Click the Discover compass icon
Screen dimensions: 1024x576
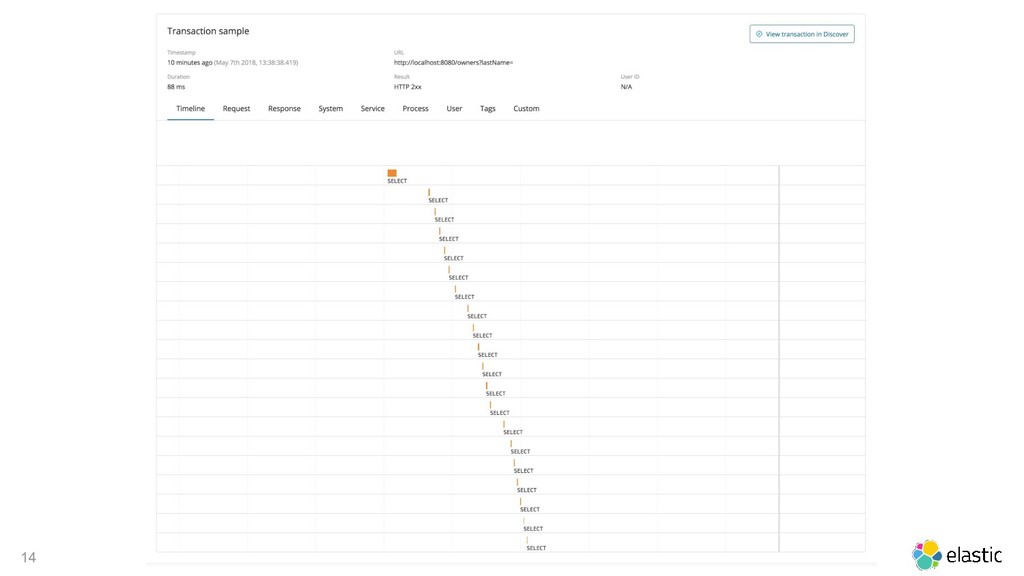point(759,34)
